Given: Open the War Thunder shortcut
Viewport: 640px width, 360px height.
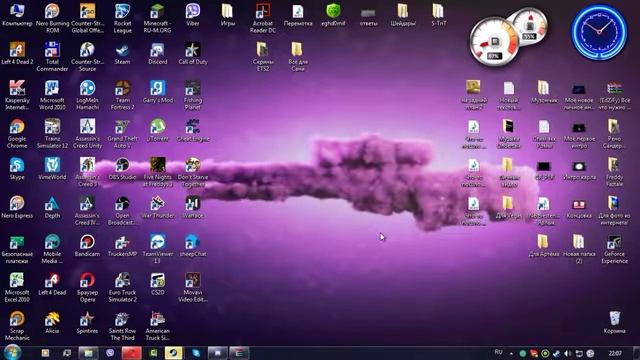Looking at the screenshot, I should click(x=158, y=207).
